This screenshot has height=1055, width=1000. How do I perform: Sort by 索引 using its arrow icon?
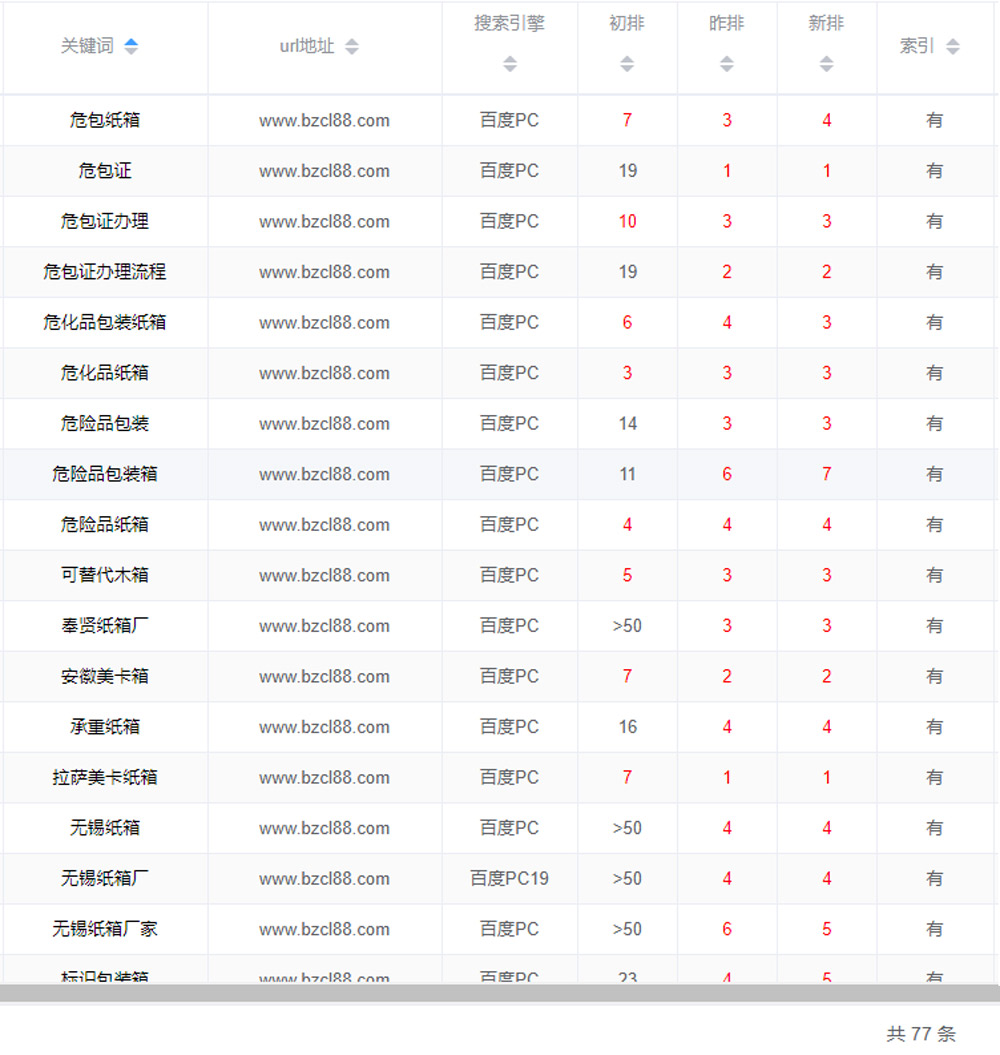pos(952,47)
